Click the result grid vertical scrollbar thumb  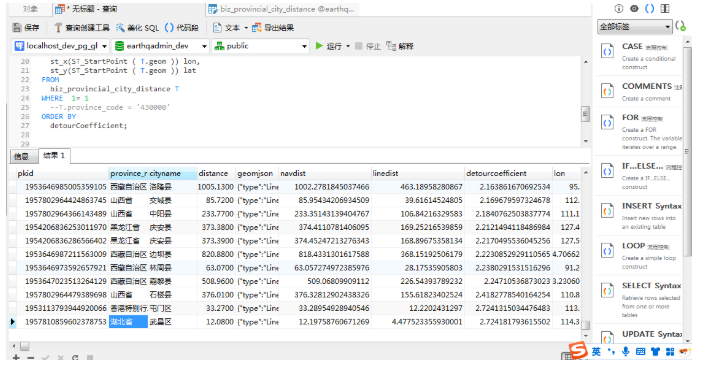pyautogui.click(x=585, y=326)
